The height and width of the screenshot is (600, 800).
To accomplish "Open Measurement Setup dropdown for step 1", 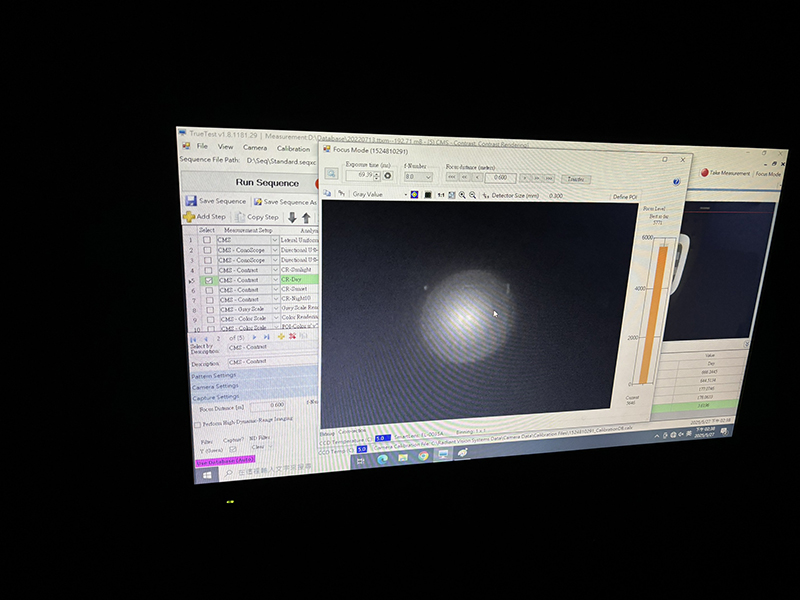I will coord(274,240).
